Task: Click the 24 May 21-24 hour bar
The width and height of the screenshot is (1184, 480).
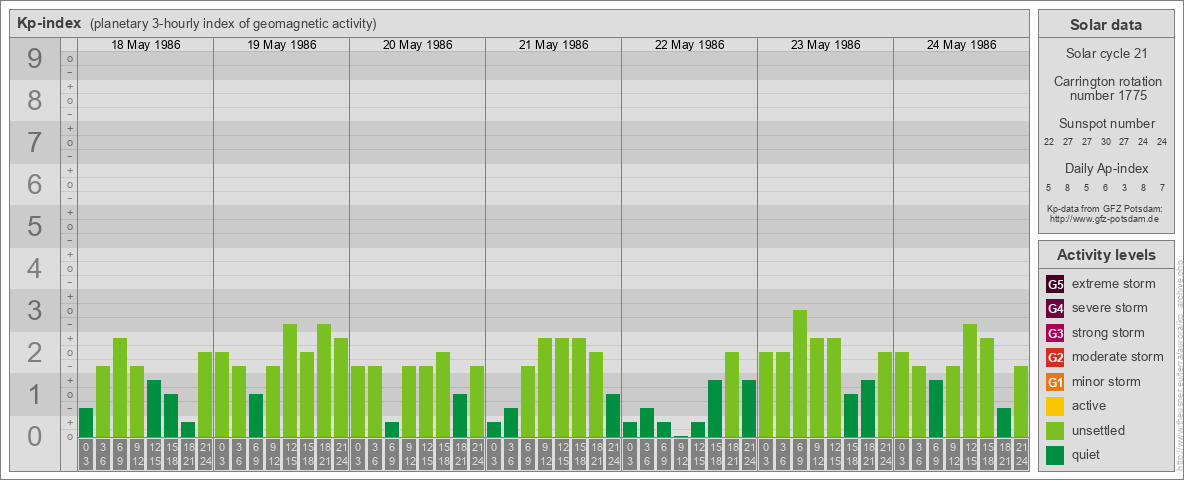Action: (1021, 402)
